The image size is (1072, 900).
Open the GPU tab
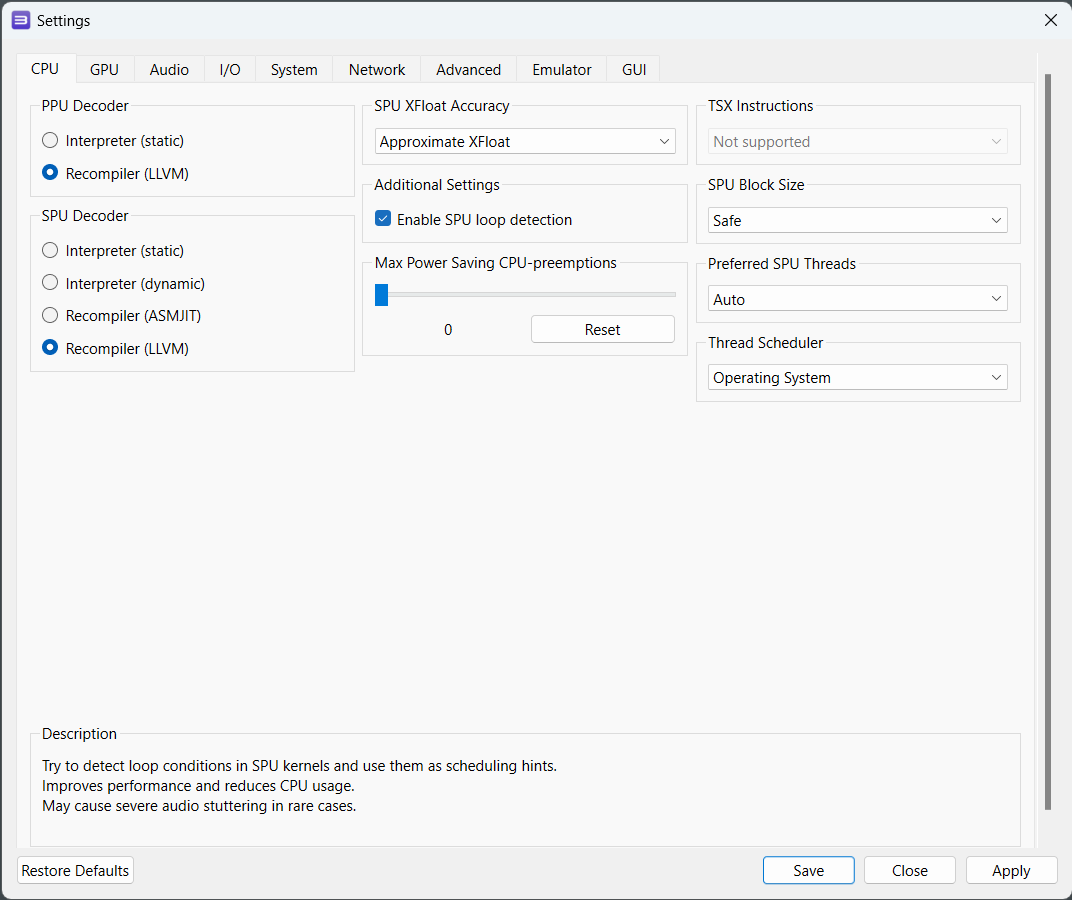pyautogui.click(x=105, y=70)
